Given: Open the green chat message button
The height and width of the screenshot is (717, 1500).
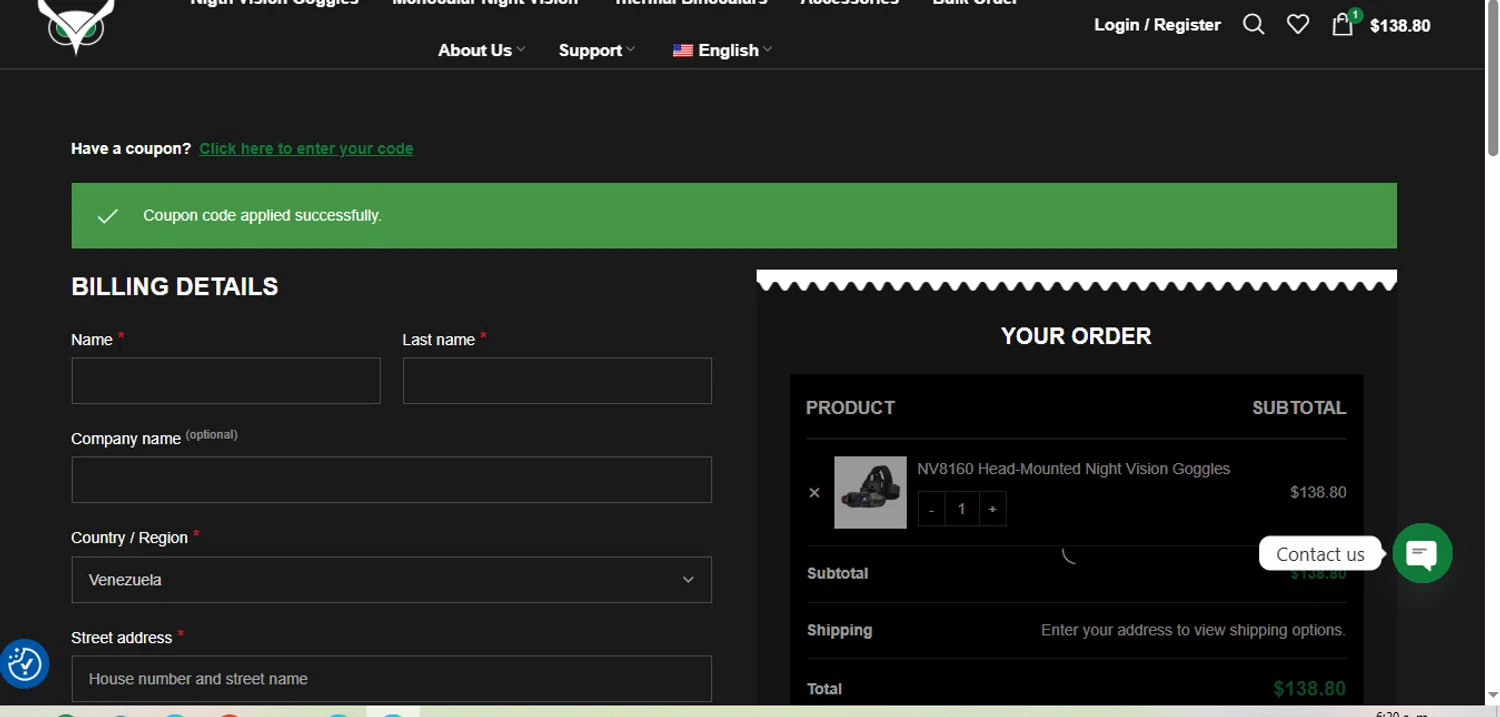Looking at the screenshot, I should [x=1422, y=553].
